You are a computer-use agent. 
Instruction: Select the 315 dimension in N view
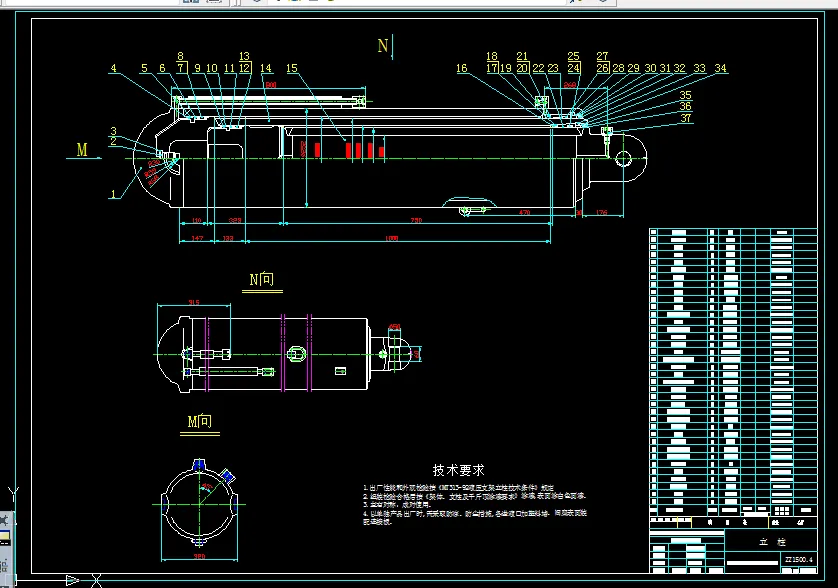[193, 303]
